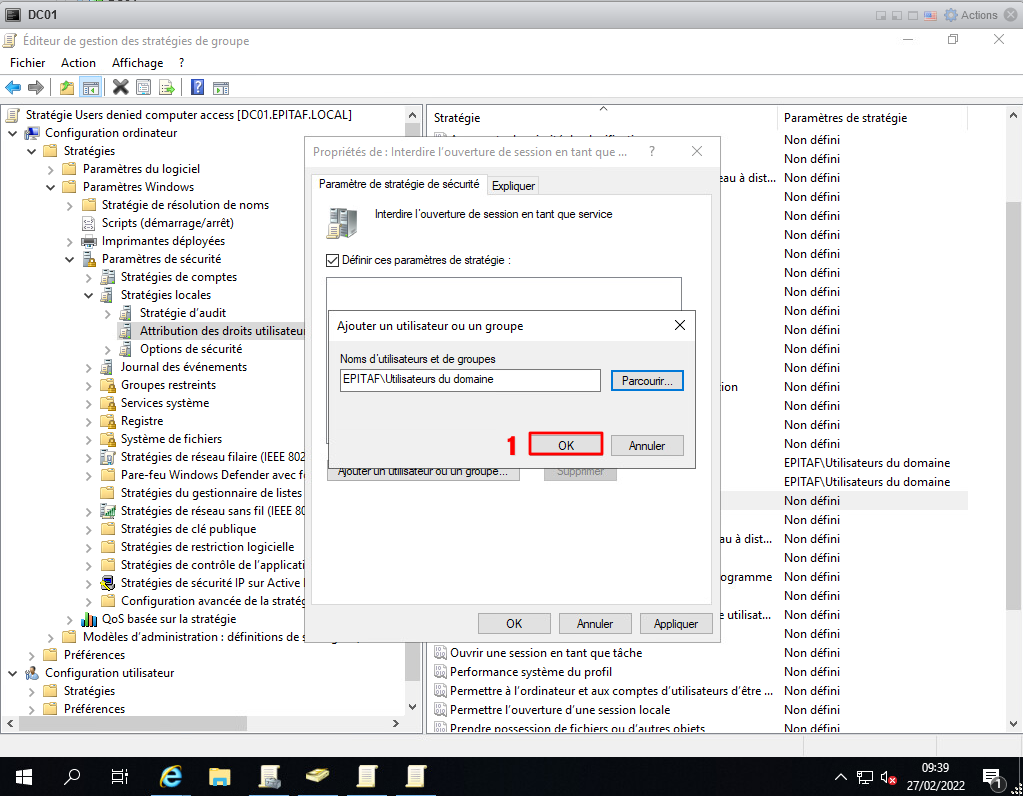
Task: Confirm with OK in Ajouter un utilisateur dialog
Action: click(x=566, y=446)
